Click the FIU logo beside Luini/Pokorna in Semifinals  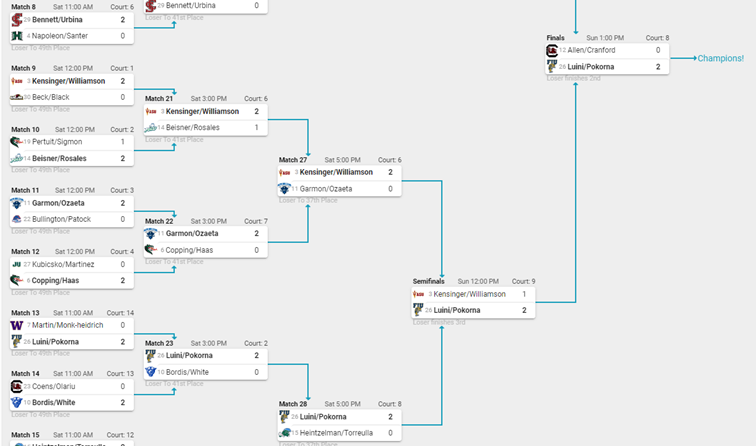point(418,310)
